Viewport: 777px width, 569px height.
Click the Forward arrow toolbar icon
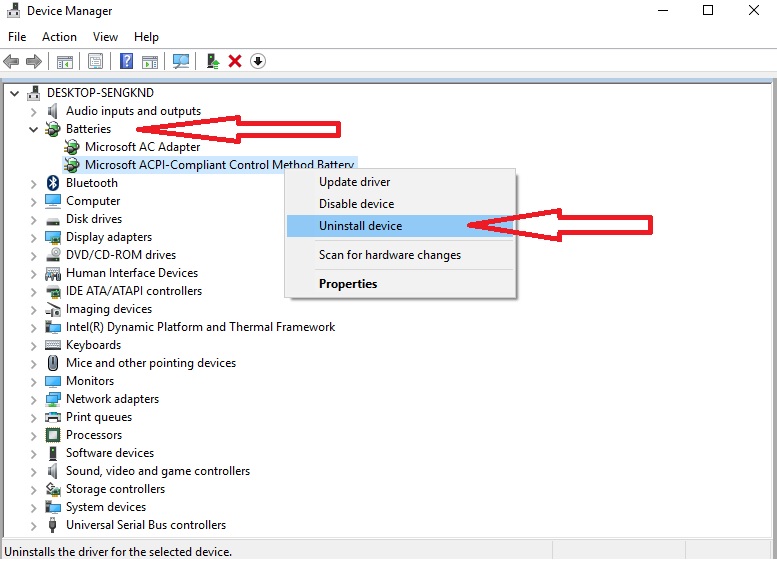34,61
